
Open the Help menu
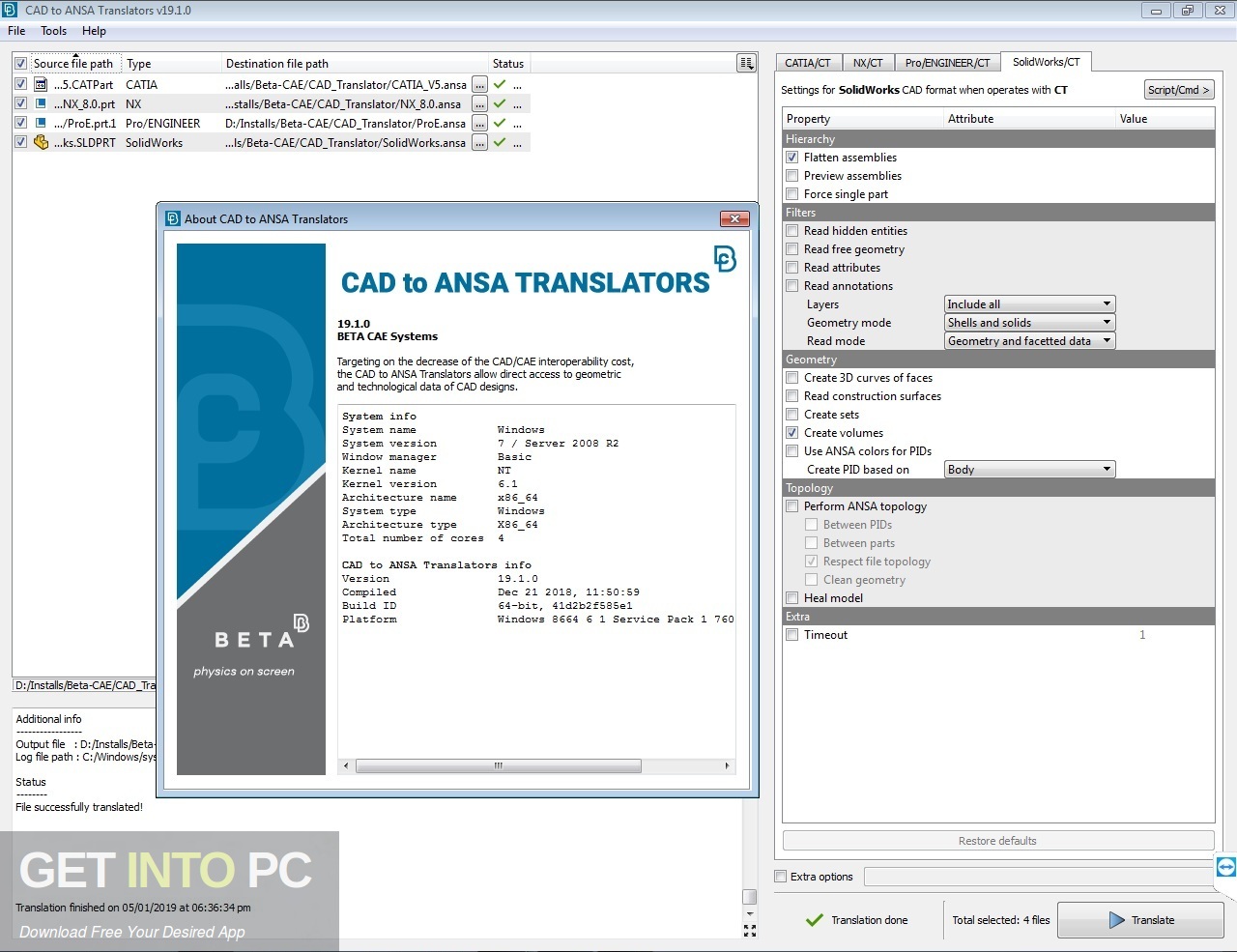[94, 31]
